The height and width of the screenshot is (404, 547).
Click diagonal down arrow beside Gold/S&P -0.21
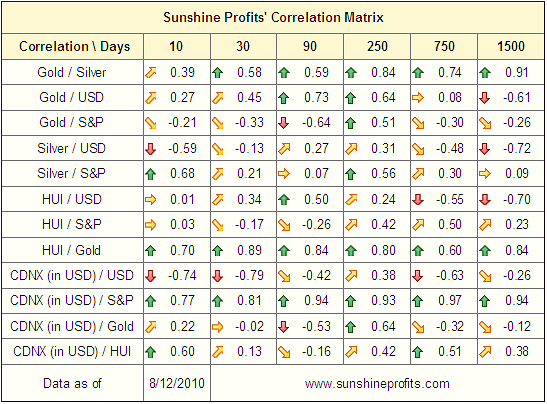[x=150, y=123]
